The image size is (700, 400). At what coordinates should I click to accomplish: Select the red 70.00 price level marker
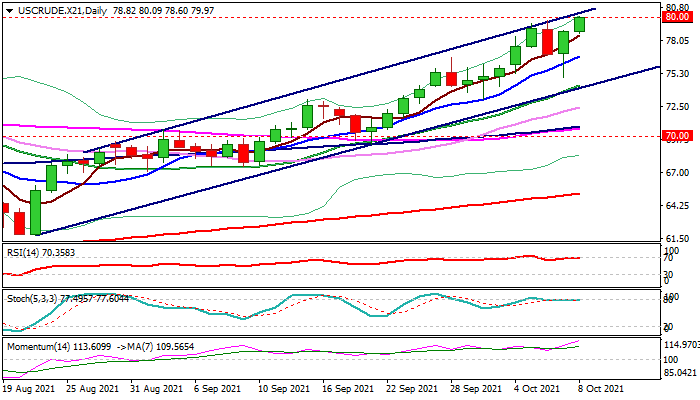[x=677, y=135]
